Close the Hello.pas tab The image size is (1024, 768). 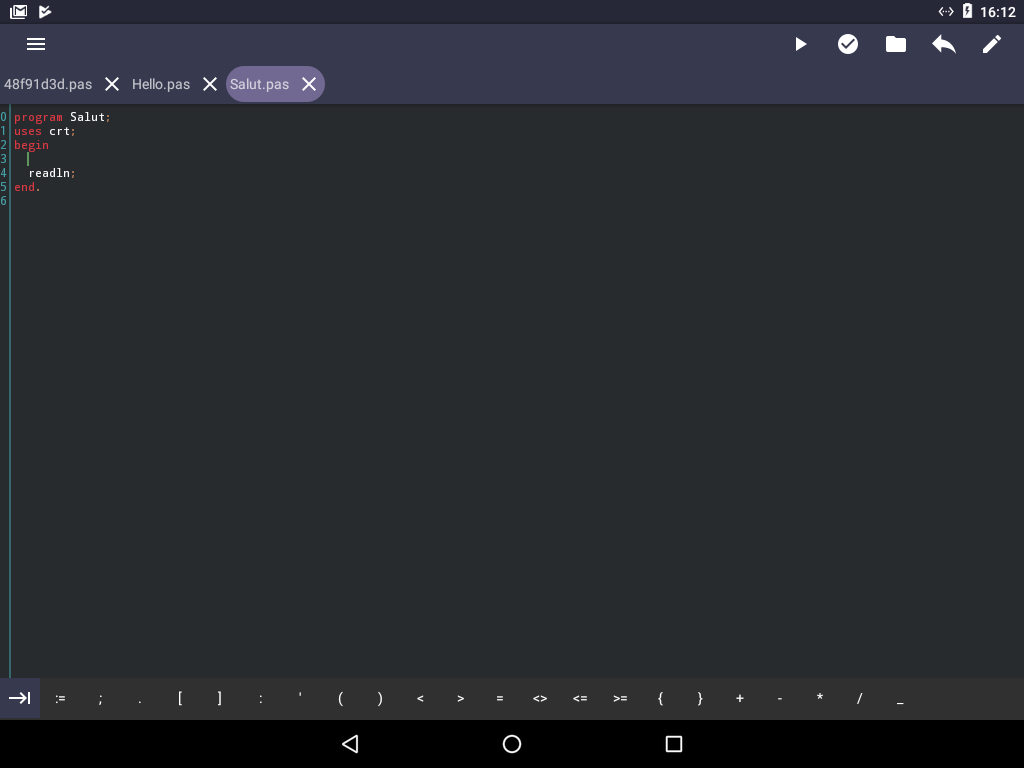210,84
